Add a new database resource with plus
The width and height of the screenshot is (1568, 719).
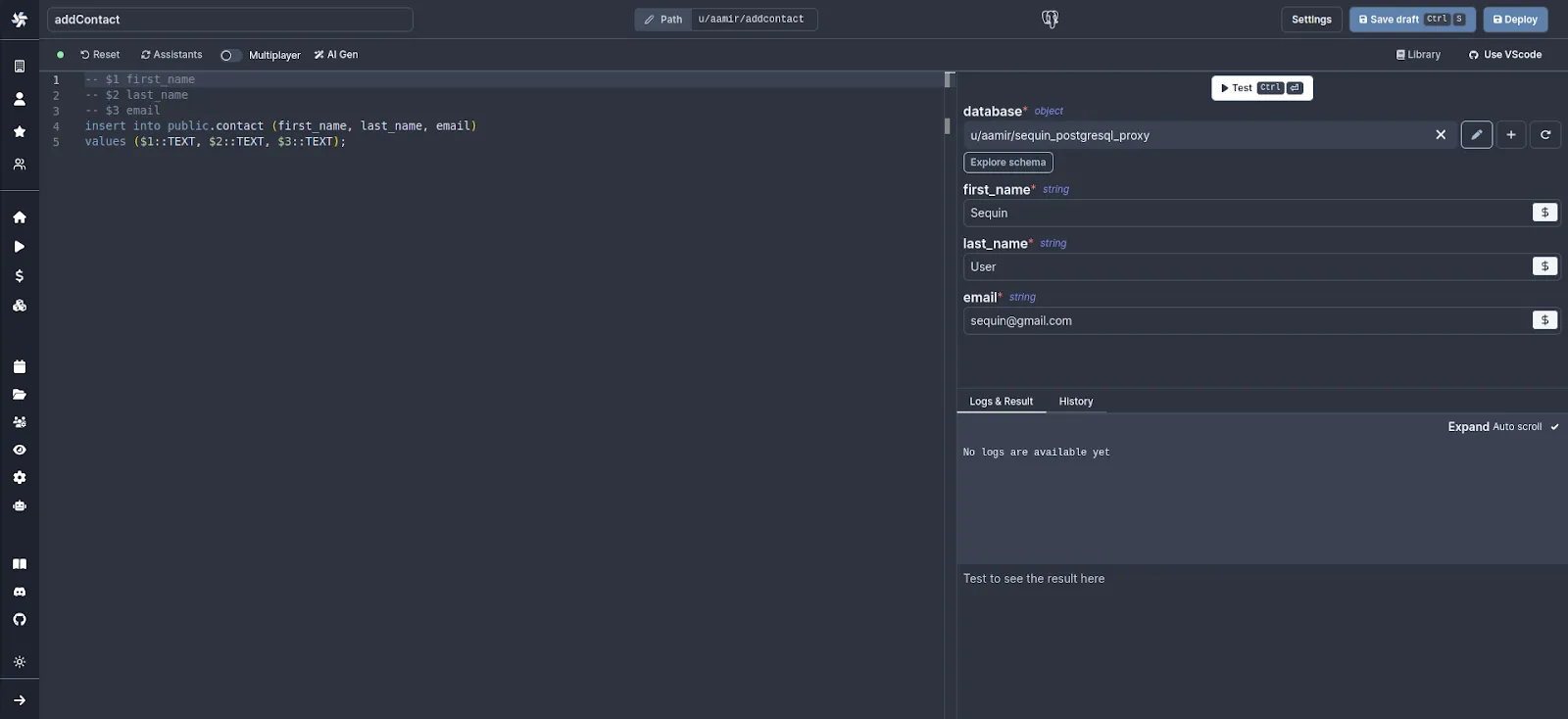(1511, 135)
